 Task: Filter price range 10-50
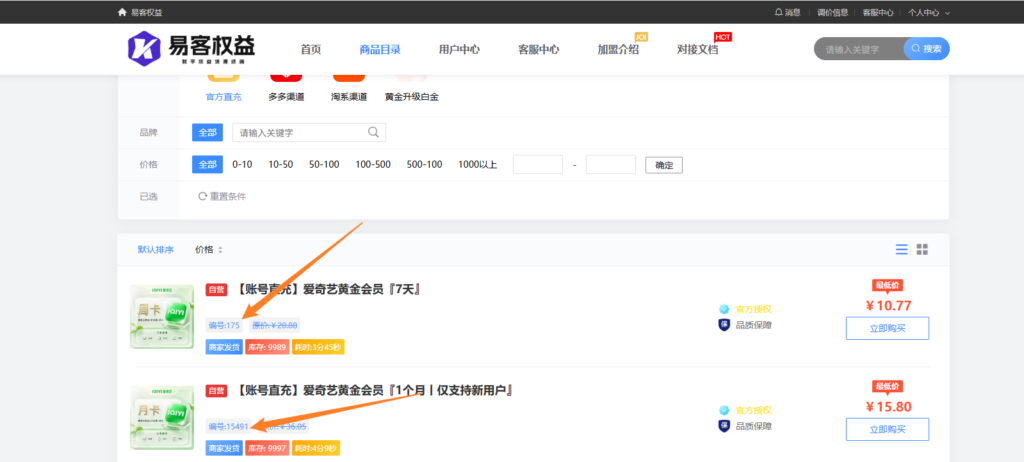click(281, 165)
